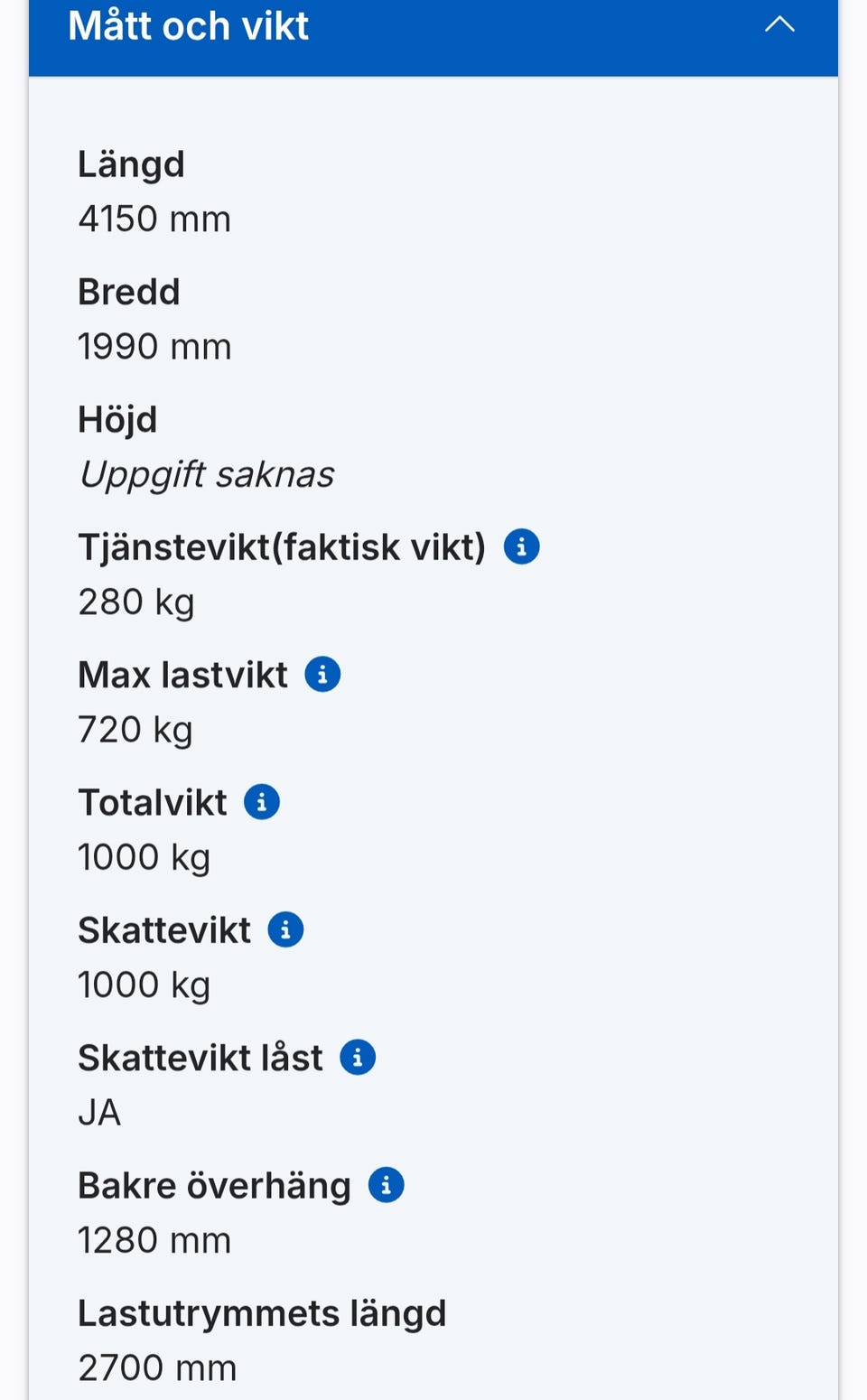This screenshot has height=1400, width=867.
Task: Select the 720 kg max load value
Action: [x=135, y=729]
